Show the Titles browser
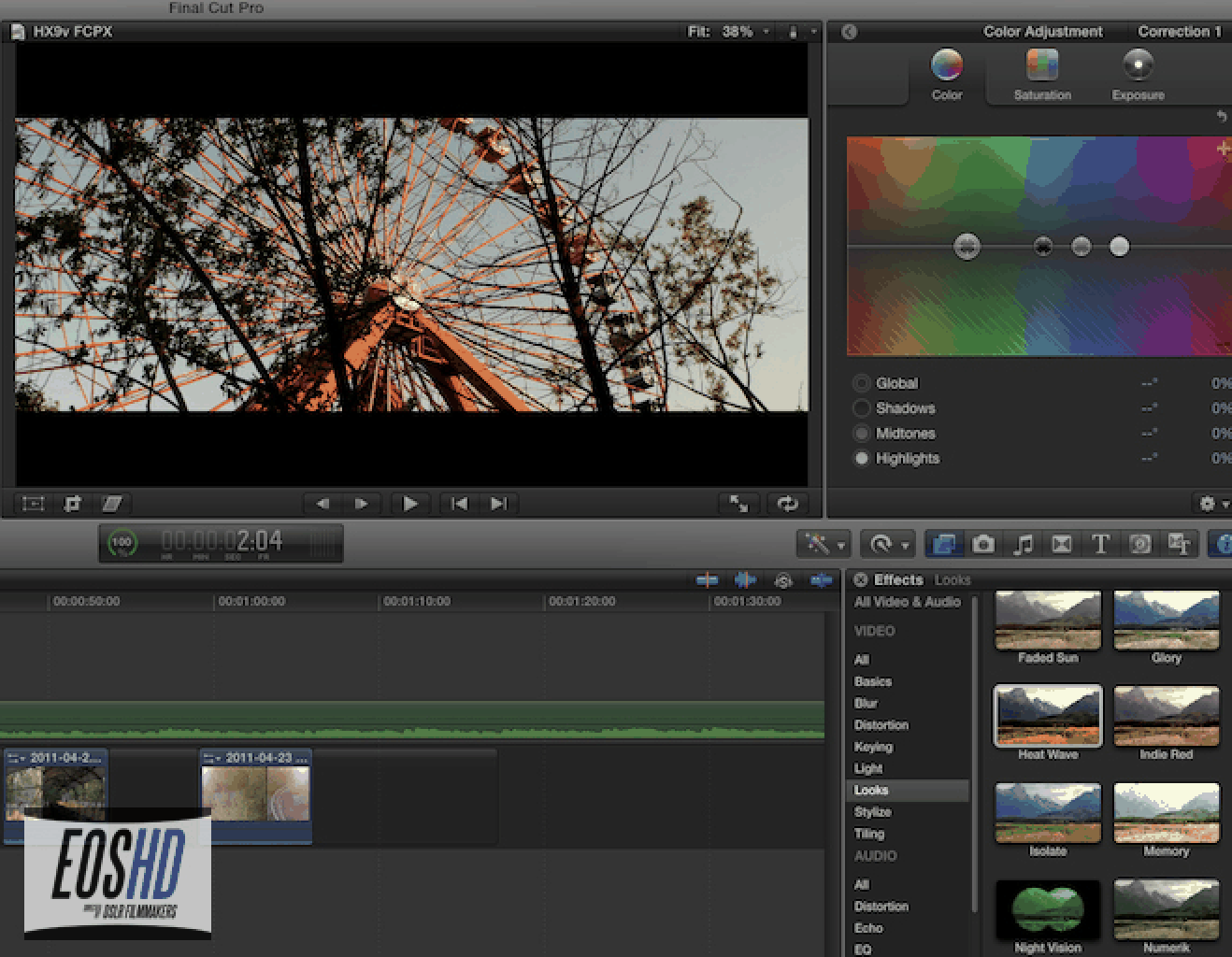This screenshot has height=957, width=1232. (1100, 544)
